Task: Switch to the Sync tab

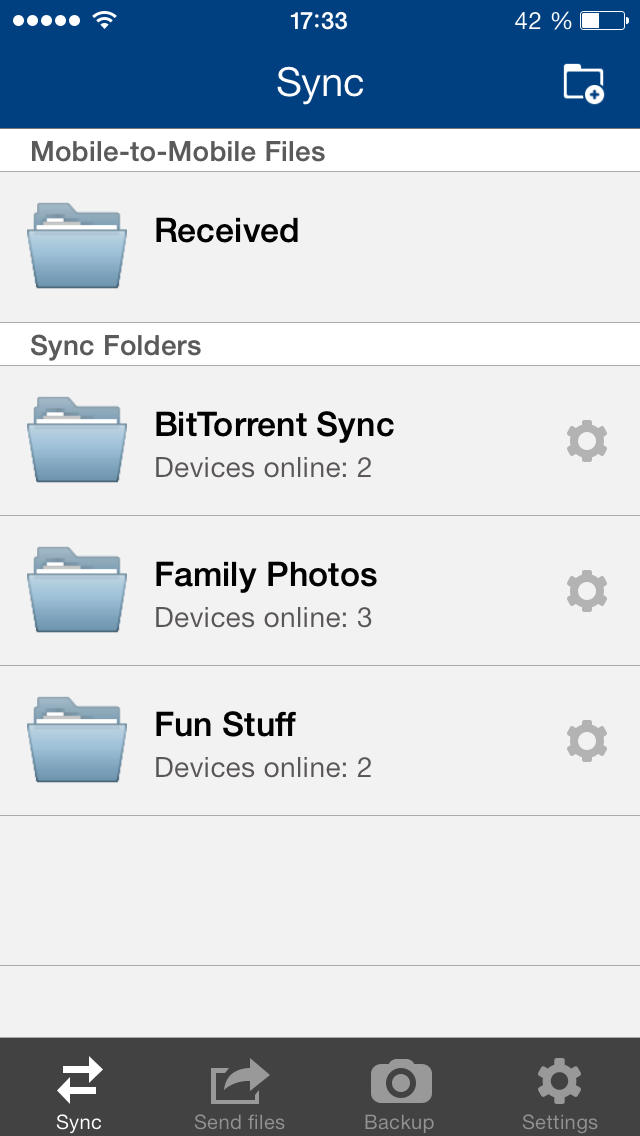Action: tap(79, 1092)
